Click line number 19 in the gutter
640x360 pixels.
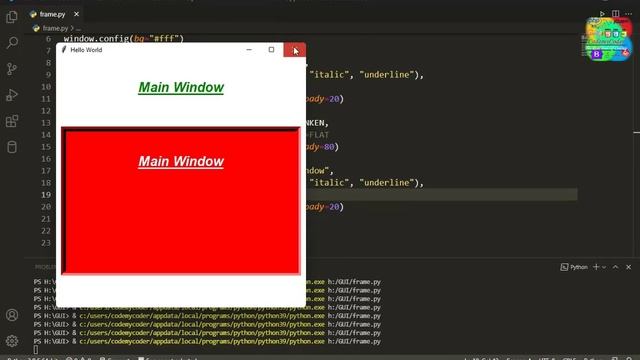[x=46, y=195]
